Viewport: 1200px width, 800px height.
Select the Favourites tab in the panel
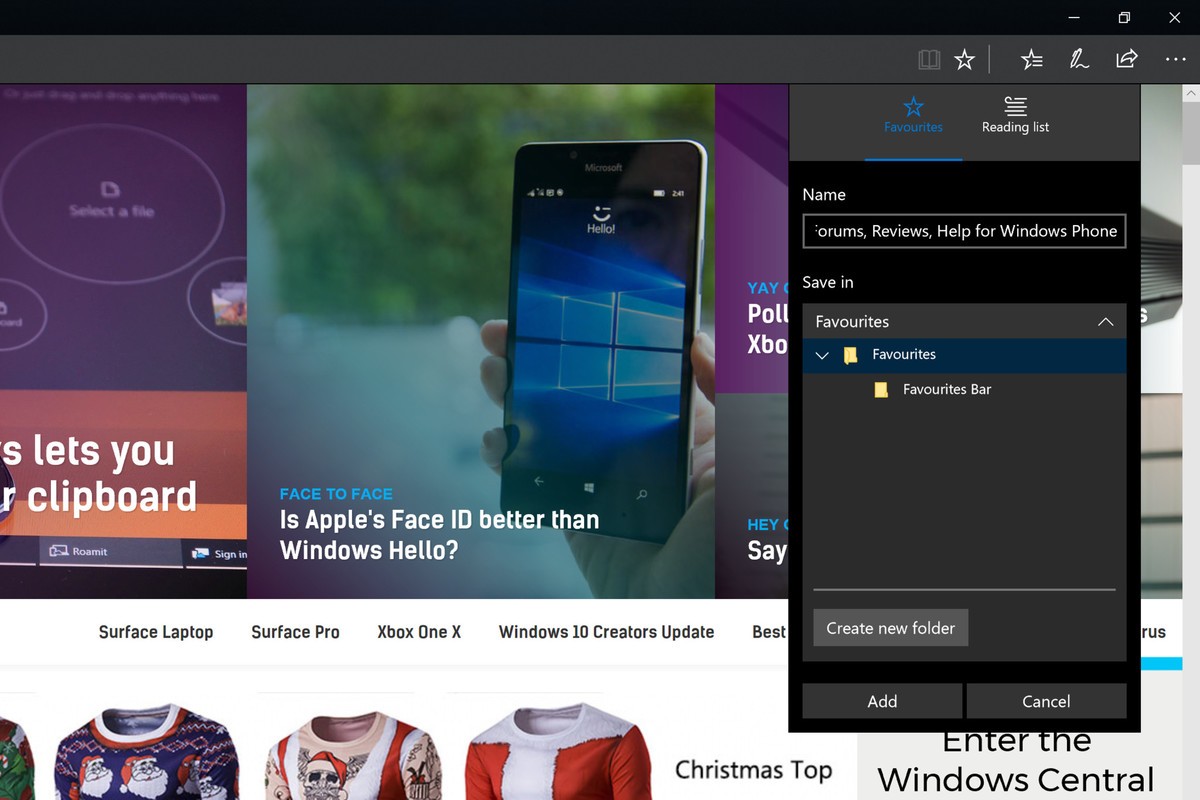tap(913, 115)
